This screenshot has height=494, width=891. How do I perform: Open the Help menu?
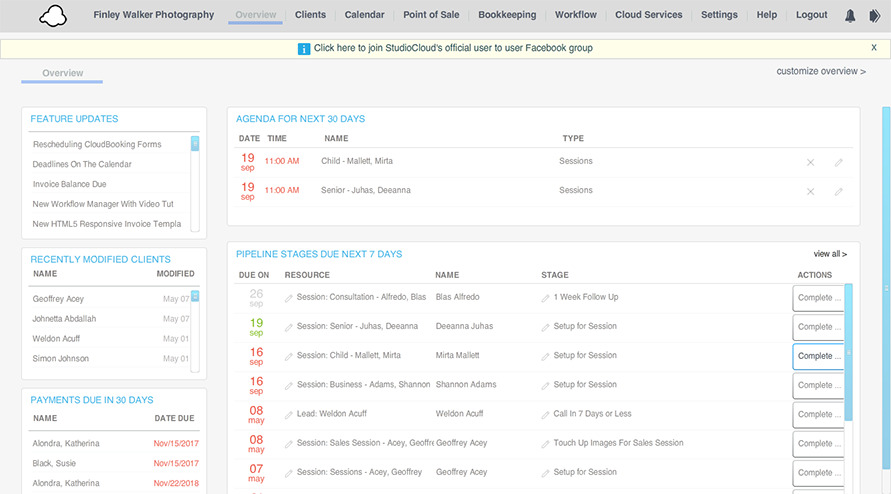(x=767, y=15)
